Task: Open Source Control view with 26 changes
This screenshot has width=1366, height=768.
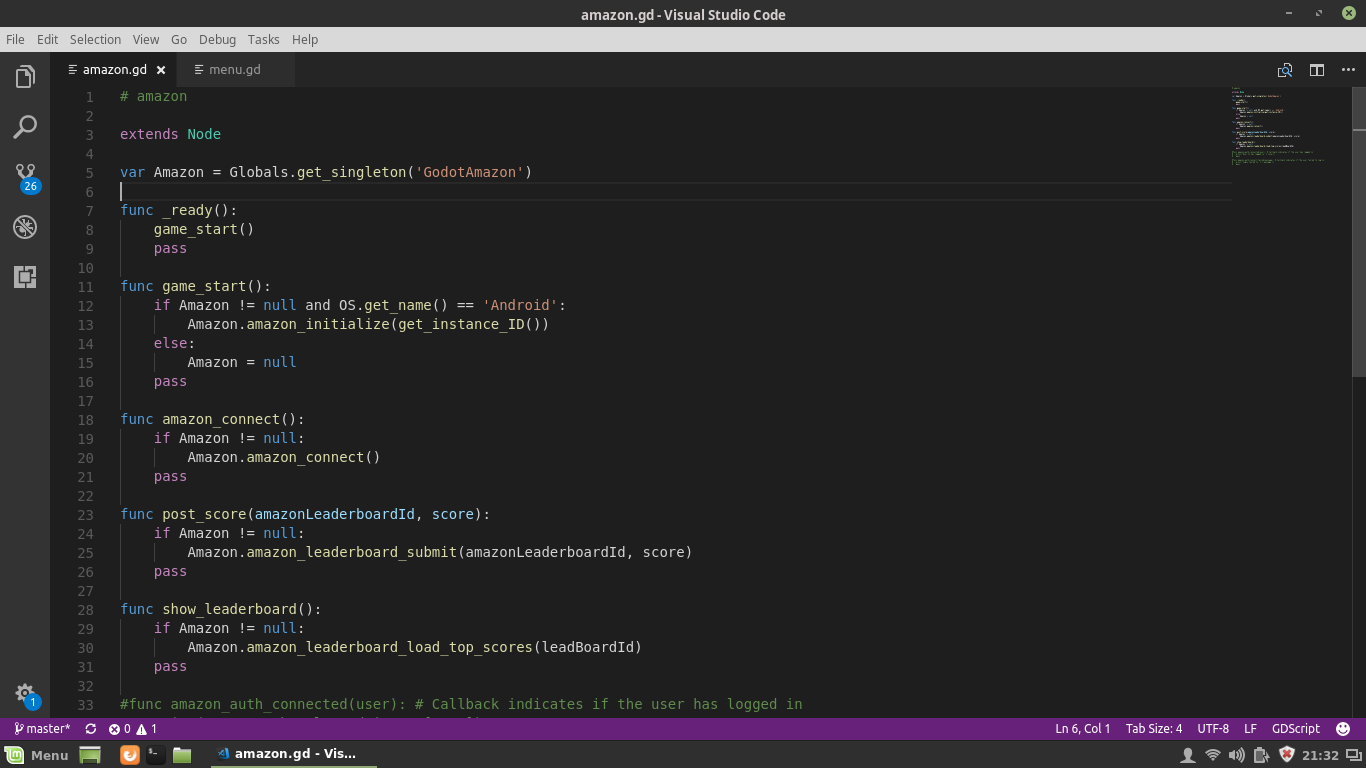Action: click(26, 177)
